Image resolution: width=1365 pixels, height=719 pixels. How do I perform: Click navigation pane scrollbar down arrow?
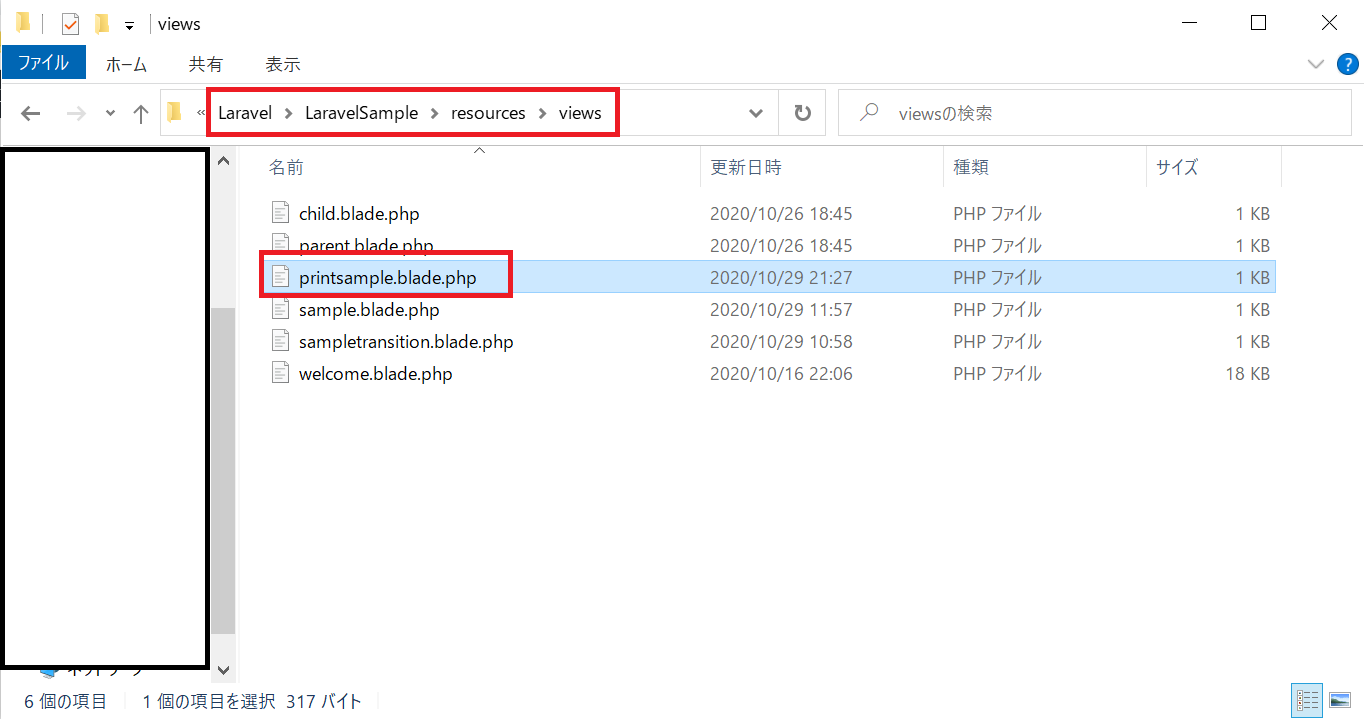(223, 670)
